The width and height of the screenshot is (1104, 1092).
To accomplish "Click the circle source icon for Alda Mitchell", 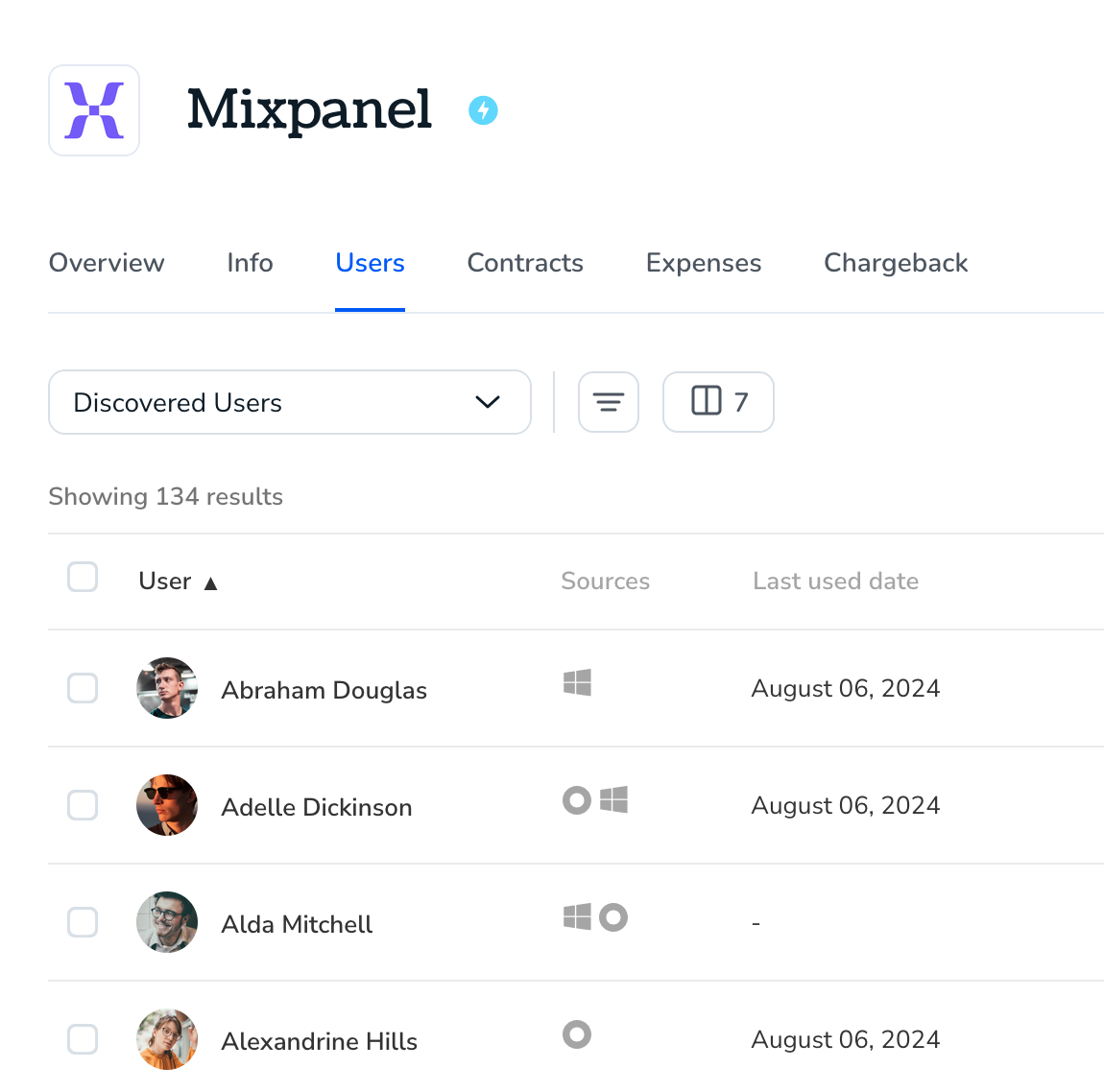I will 613,916.
